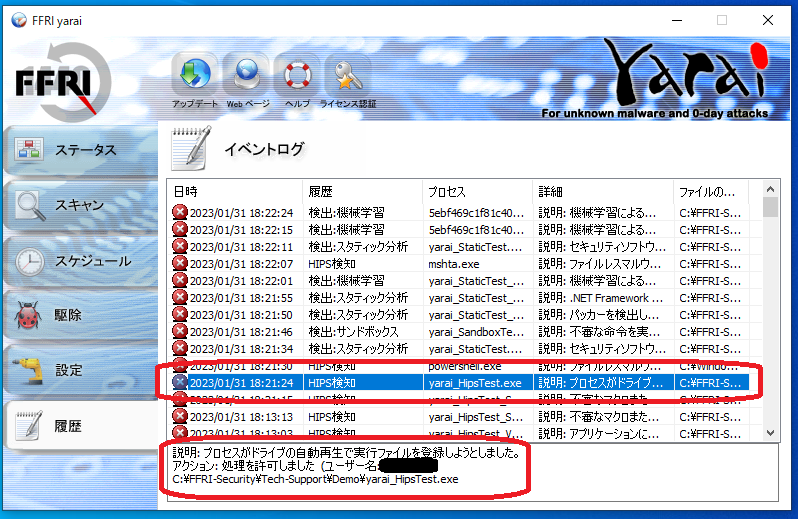Viewport: 798px width, 519px height.
Task: Click HIPS検知 in the 18:13:13 row
Action: [332, 417]
